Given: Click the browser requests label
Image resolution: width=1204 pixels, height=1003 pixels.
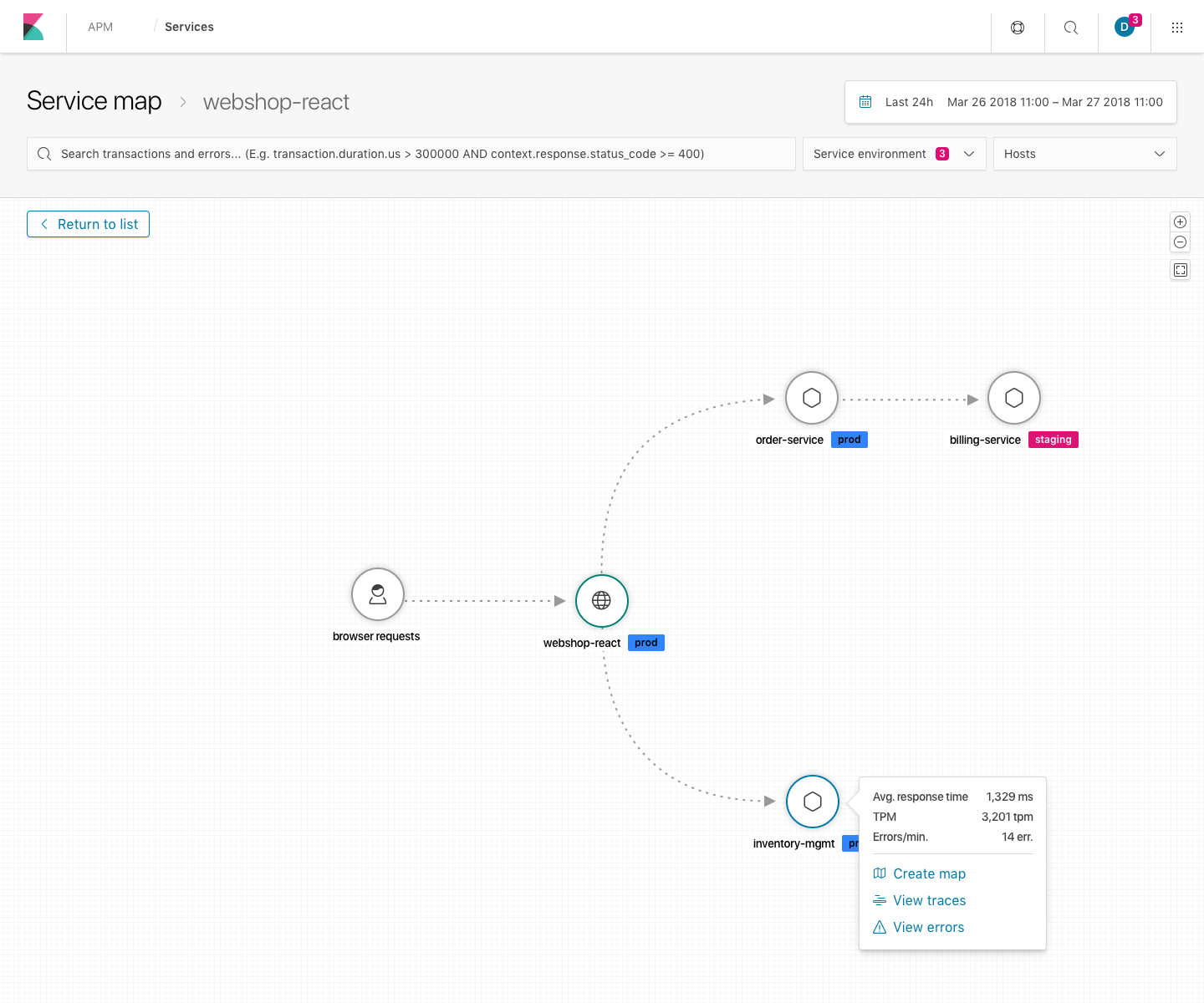Looking at the screenshot, I should coord(376,636).
